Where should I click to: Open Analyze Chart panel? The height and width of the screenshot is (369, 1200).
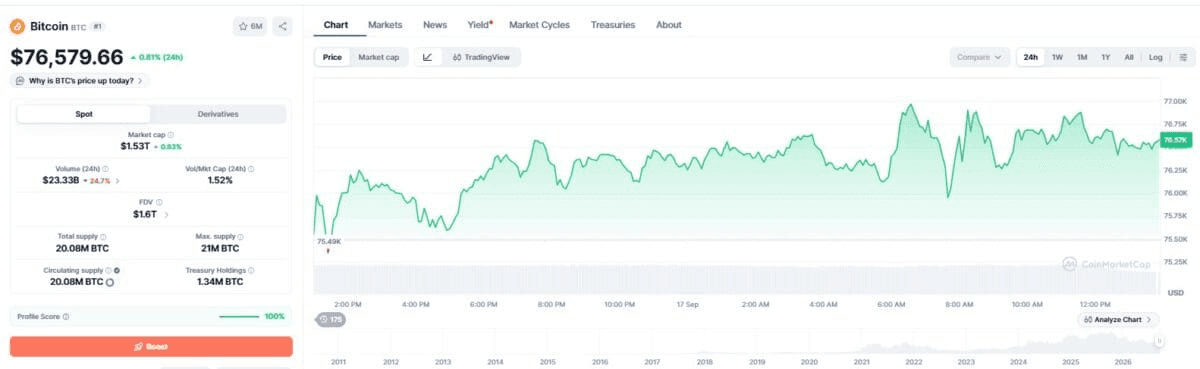[1119, 319]
